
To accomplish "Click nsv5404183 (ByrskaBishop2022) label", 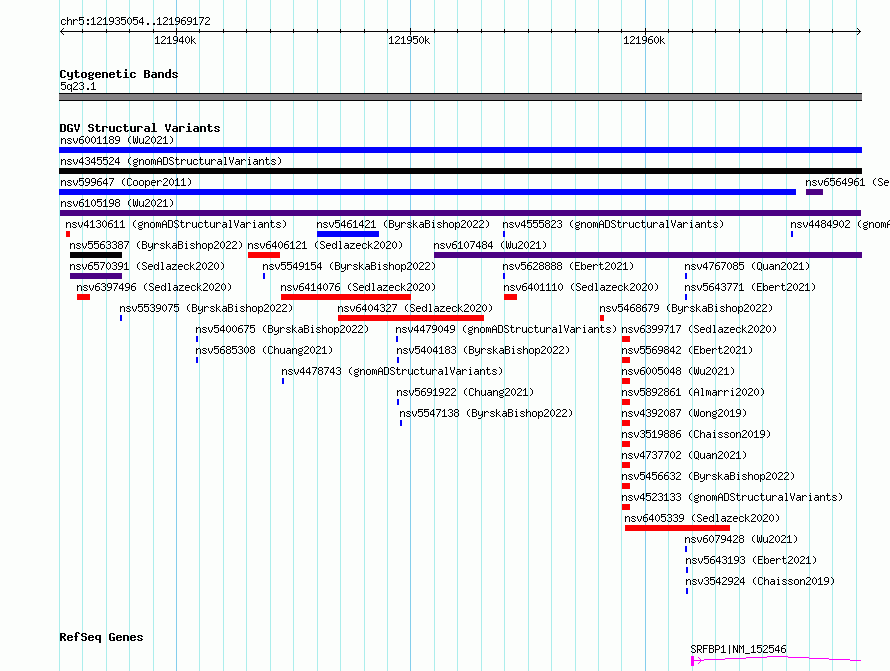I will (x=483, y=350).
